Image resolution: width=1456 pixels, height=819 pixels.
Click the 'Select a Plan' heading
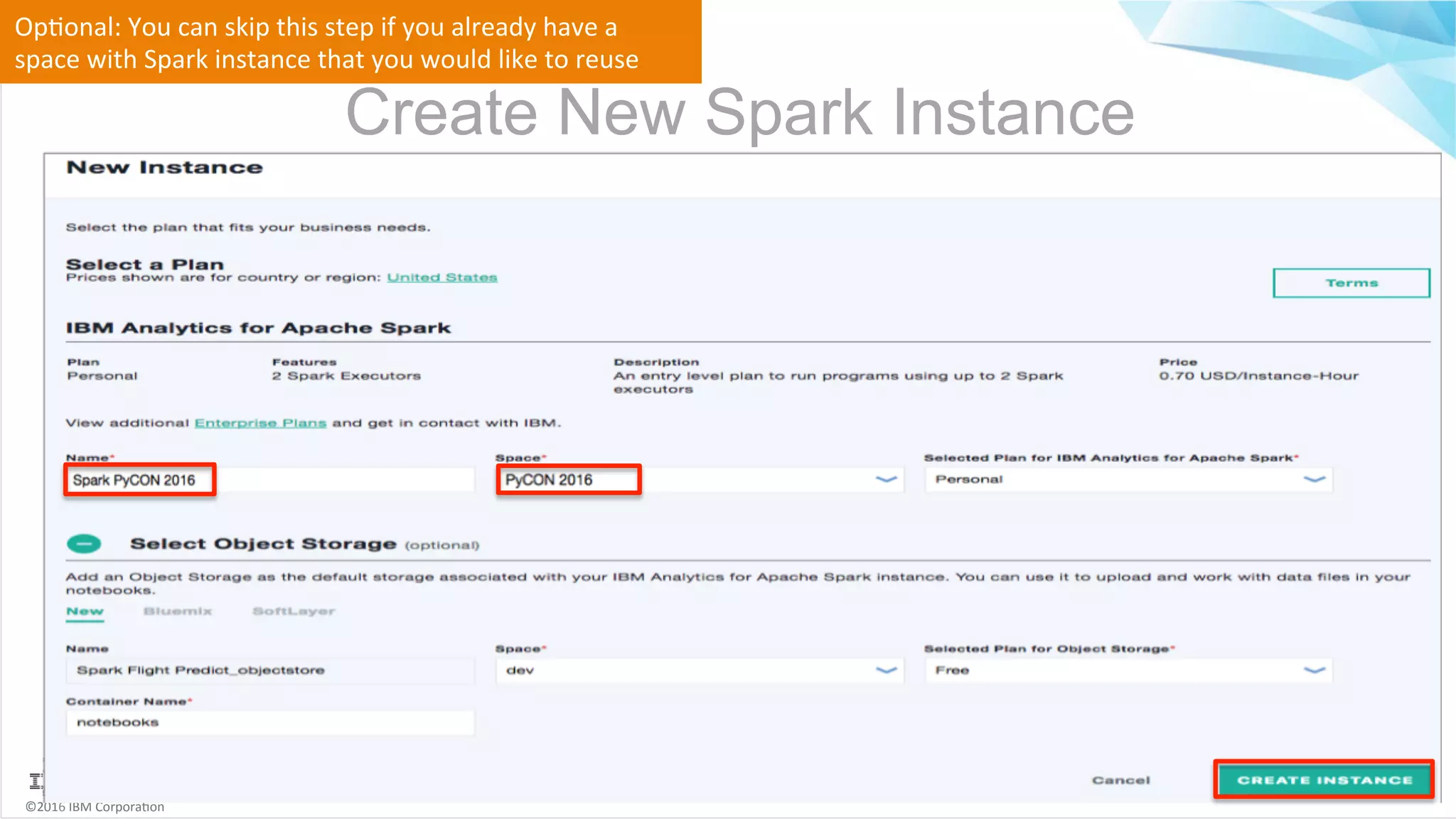[145, 264]
